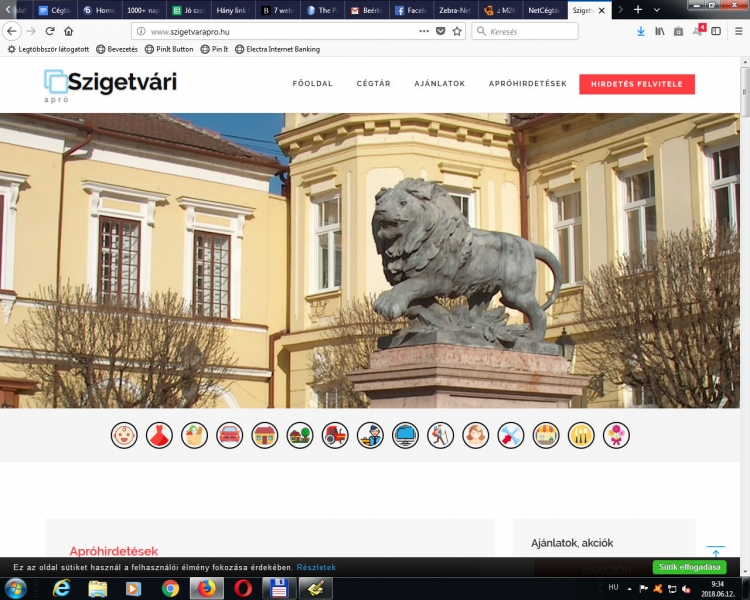Show site information icon in address bar
Viewport: 750px width, 600px height.
141,31
